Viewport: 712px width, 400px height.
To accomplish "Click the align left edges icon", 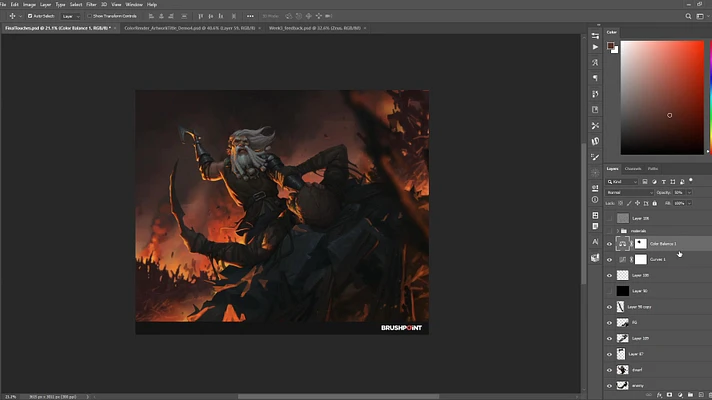I will click(151, 16).
